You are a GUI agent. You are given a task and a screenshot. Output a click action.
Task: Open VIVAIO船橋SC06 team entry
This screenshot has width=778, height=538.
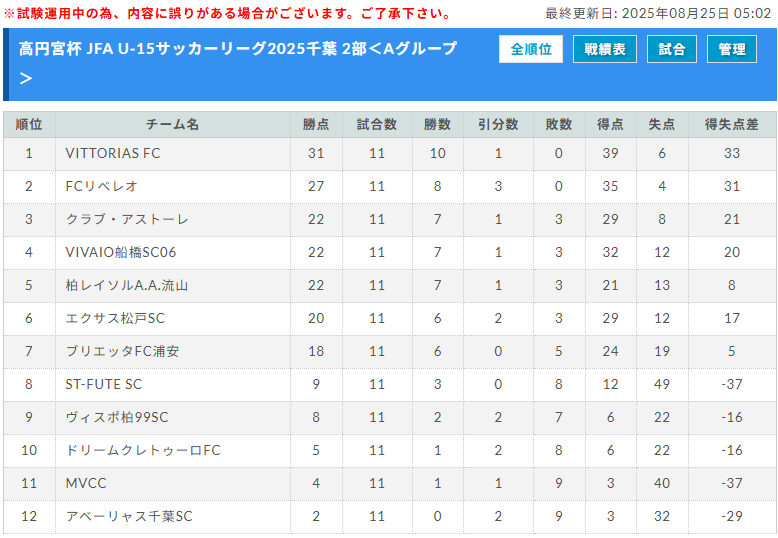(x=120, y=252)
